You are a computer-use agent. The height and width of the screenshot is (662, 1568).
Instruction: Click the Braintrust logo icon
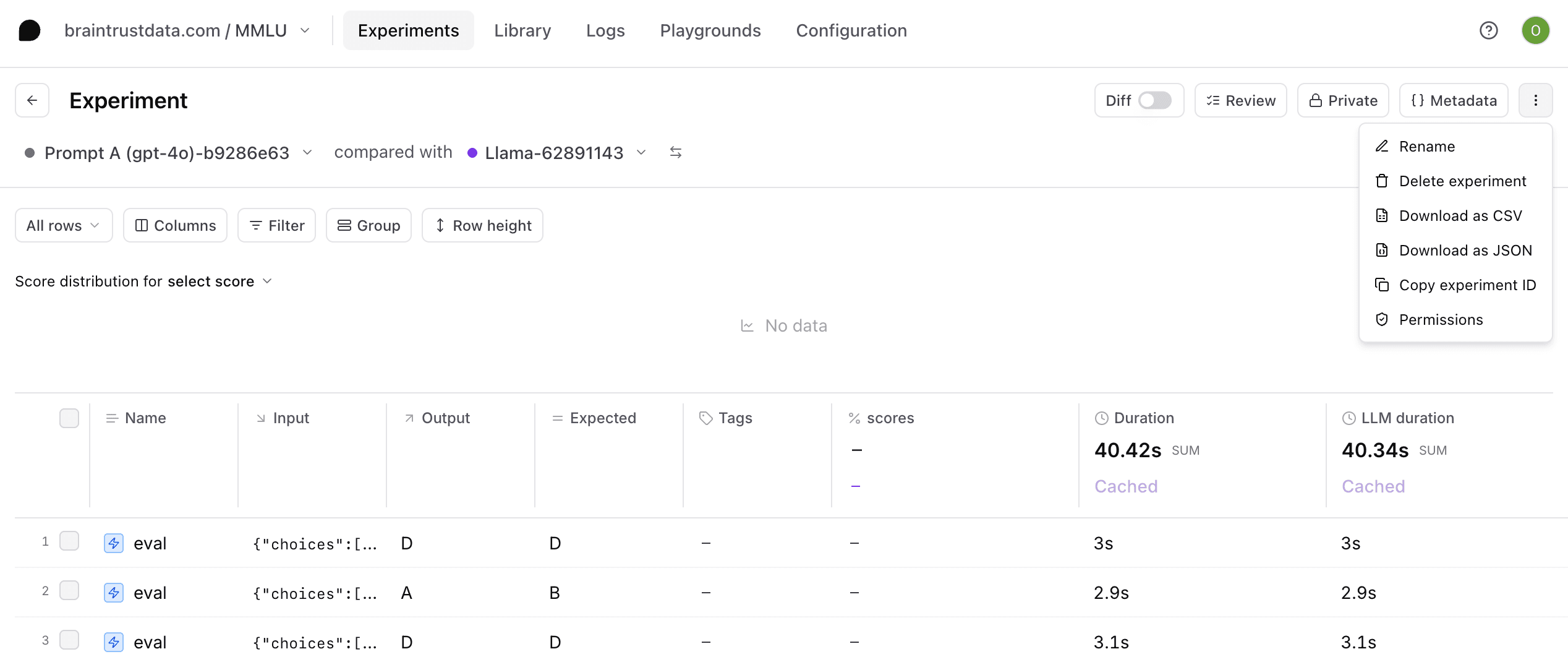tap(29, 30)
